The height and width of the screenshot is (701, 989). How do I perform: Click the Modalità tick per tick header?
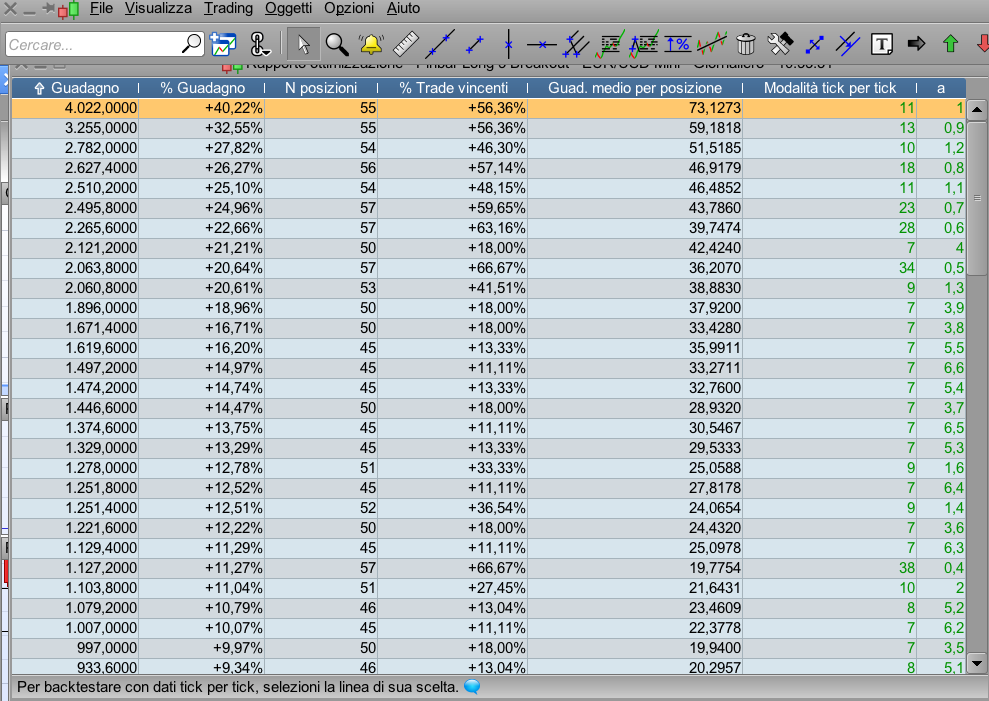click(829, 88)
